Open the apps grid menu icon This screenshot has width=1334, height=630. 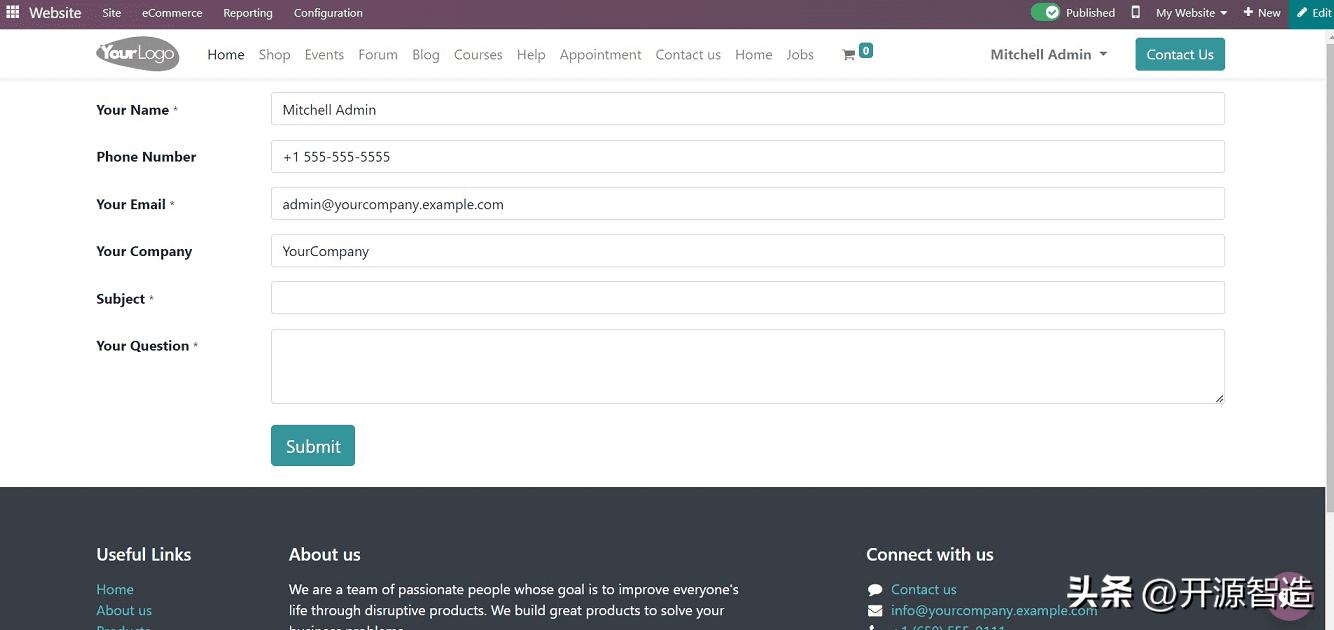pos(13,13)
